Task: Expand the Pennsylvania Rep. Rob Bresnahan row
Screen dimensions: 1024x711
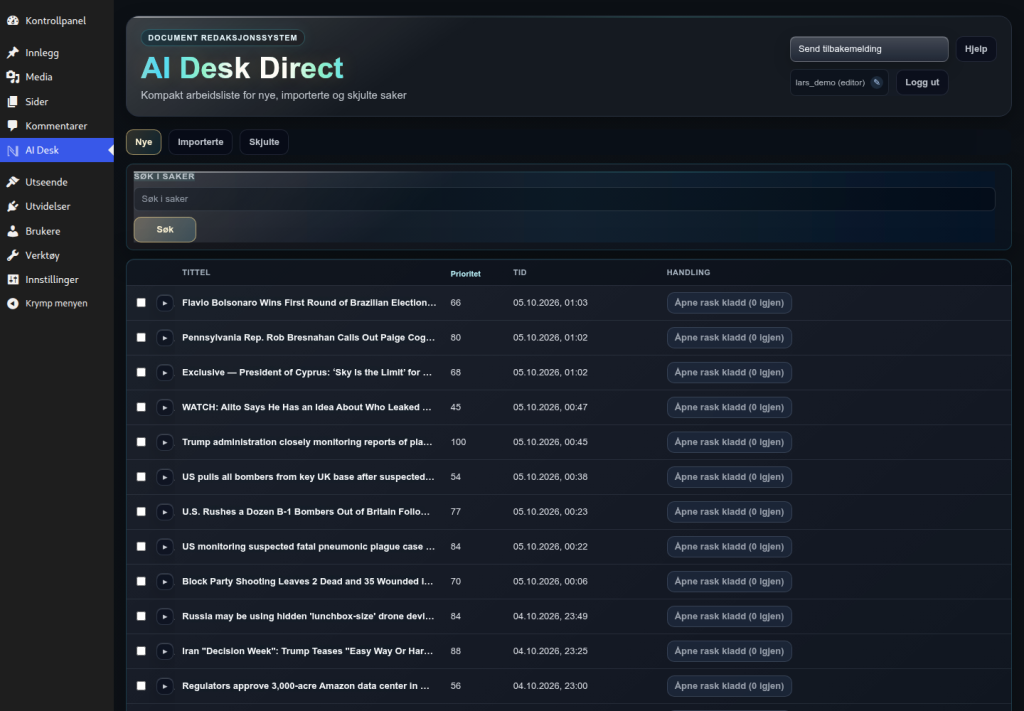Action: tap(165, 338)
